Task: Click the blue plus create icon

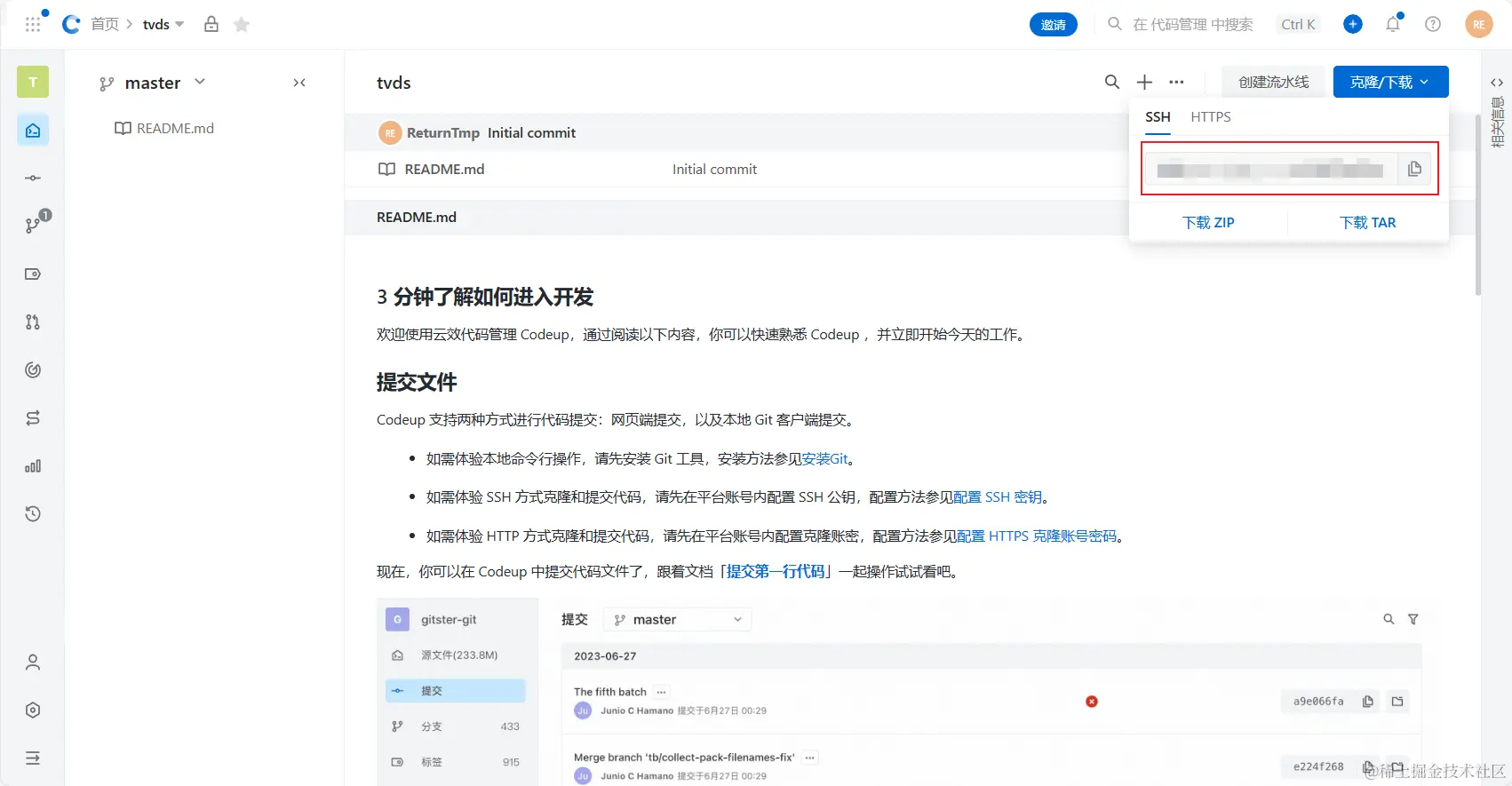Action: pyautogui.click(x=1352, y=24)
